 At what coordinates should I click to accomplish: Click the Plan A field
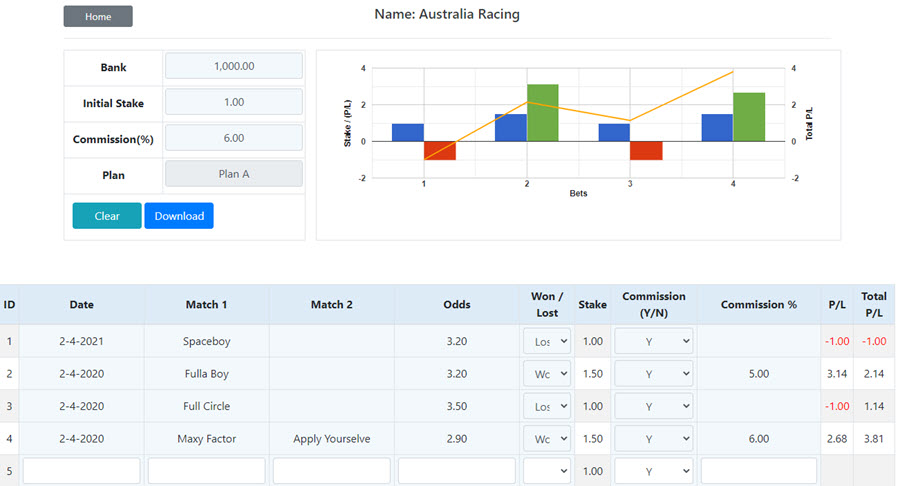[234, 174]
